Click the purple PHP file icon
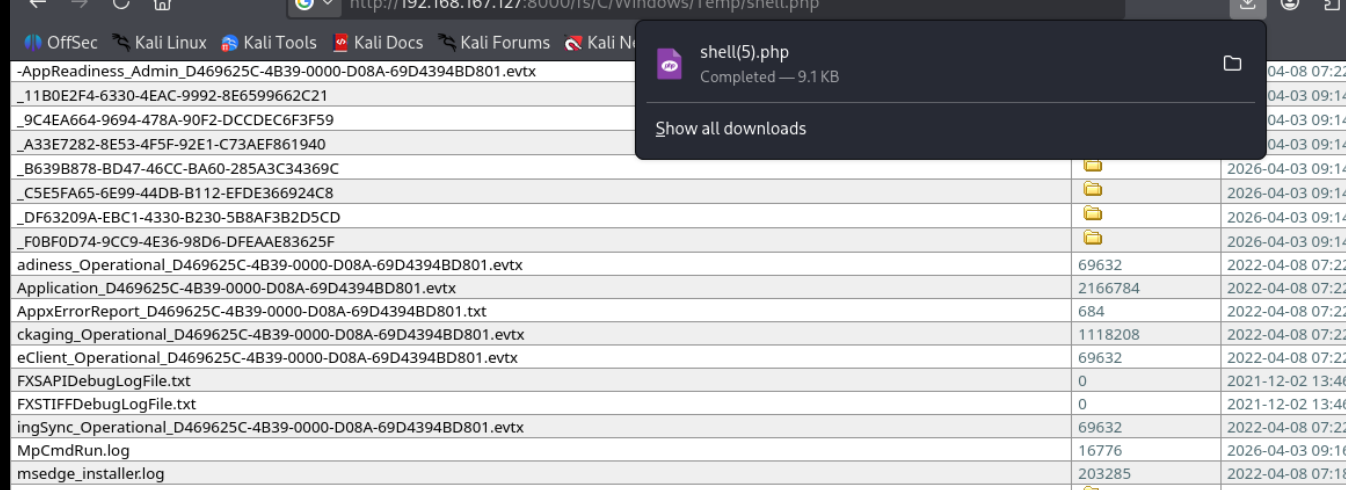Screen dimensions: 1346x490 tap(670, 64)
